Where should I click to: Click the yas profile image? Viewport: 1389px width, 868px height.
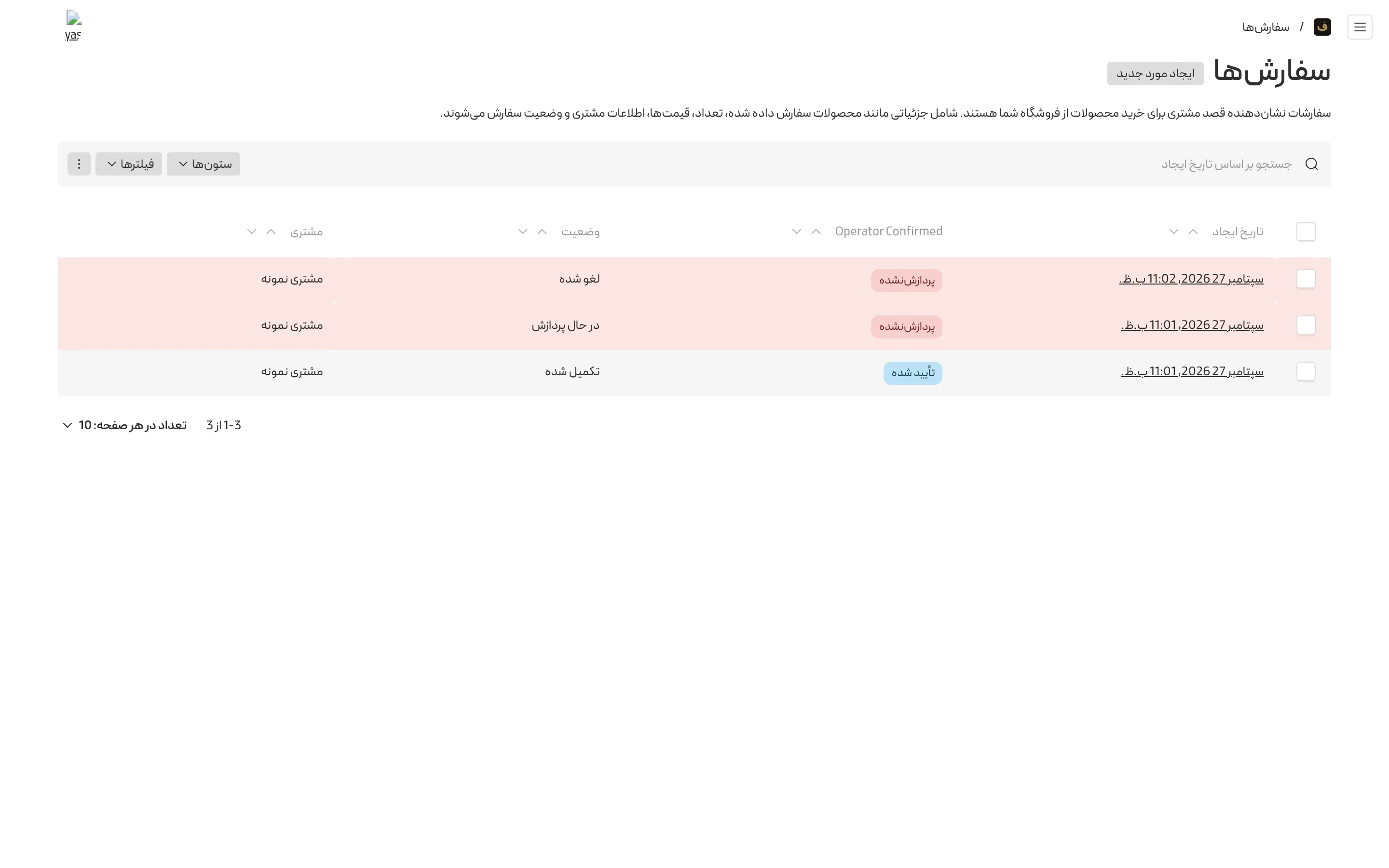74,26
